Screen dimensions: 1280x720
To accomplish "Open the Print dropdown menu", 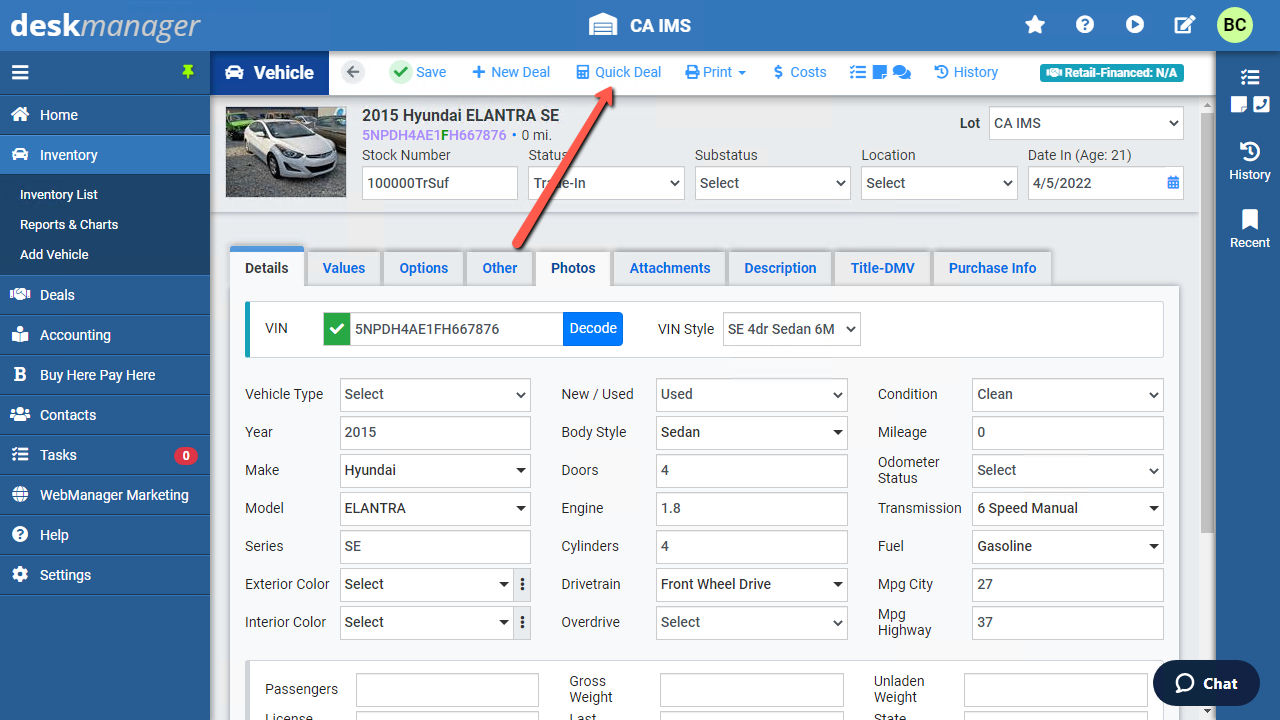I will pyautogui.click(x=716, y=72).
